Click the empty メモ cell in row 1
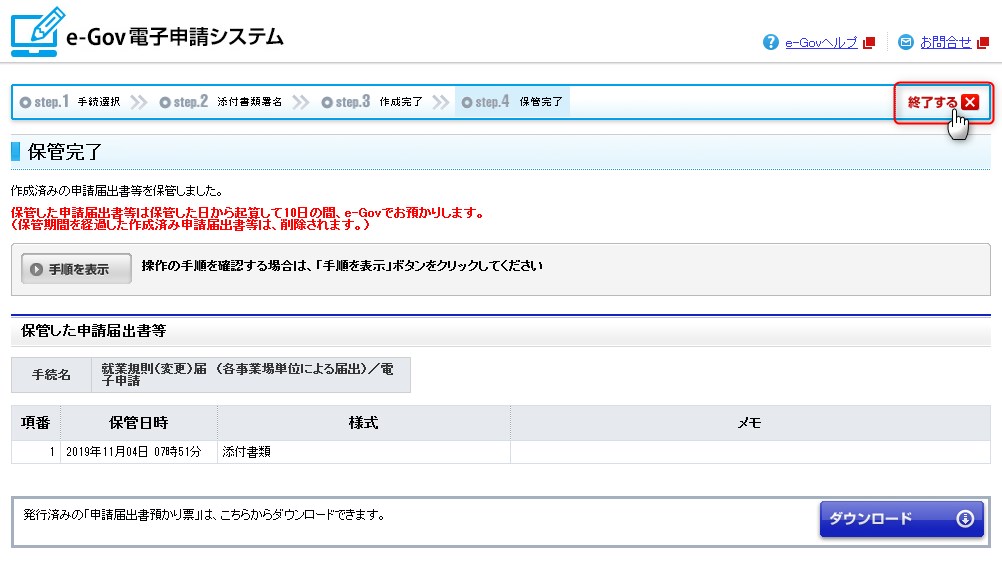 (x=749, y=451)
